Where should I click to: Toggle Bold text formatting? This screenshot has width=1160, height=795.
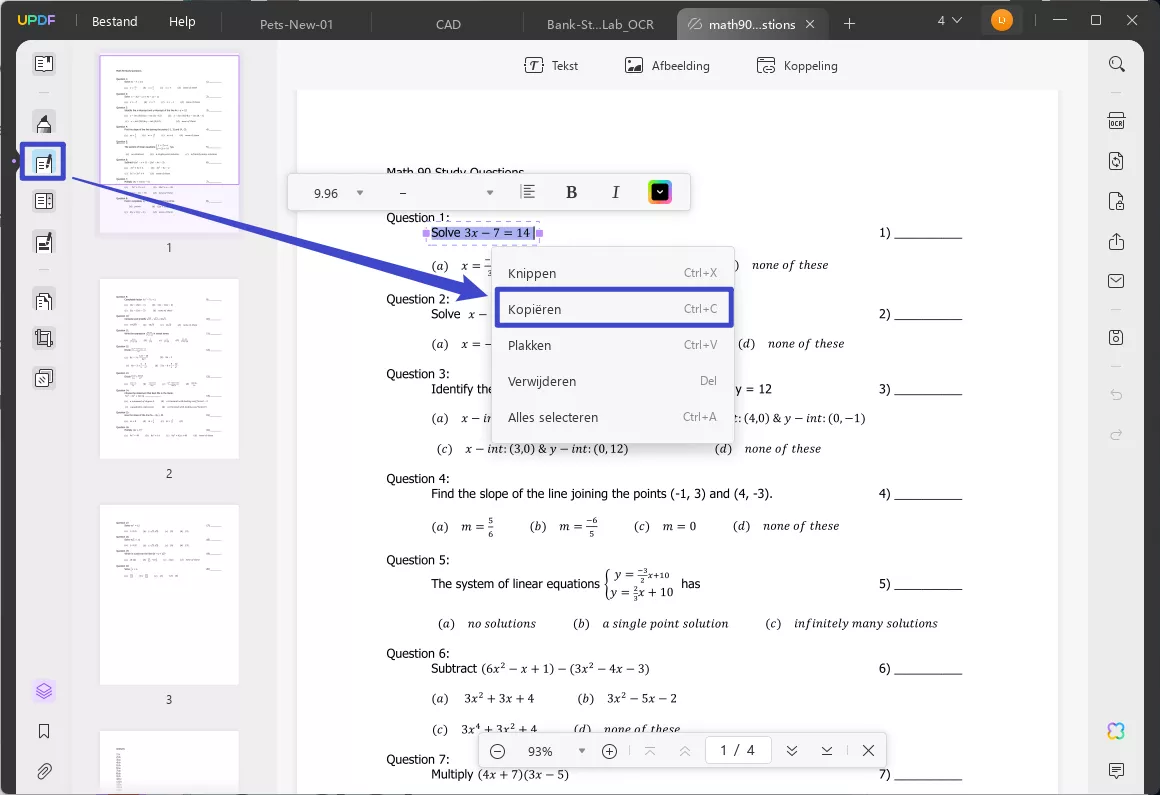[571, 192]
